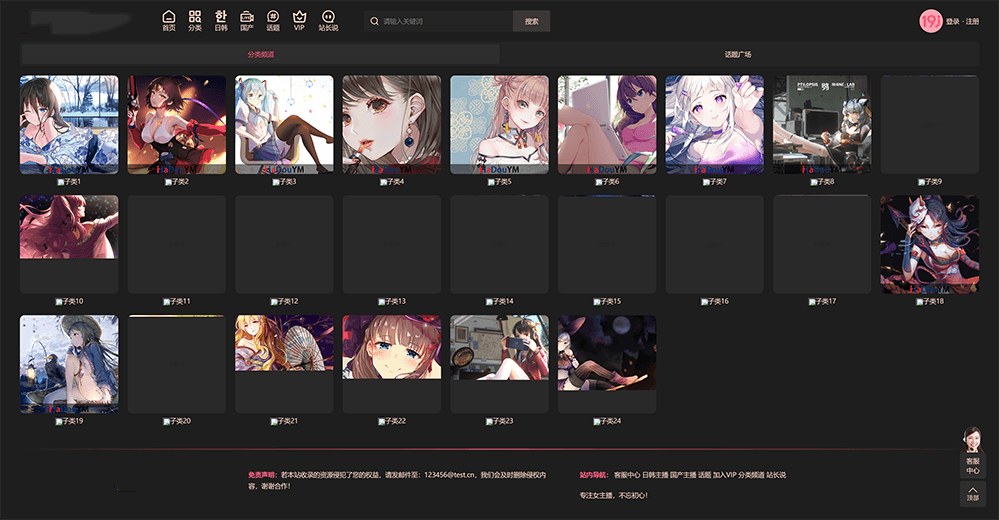Image resolution: width=999 pixels, height=520 pixels.
Task: Open the 子类18 fox-mask thumbnail
Action: click(929, 245)
